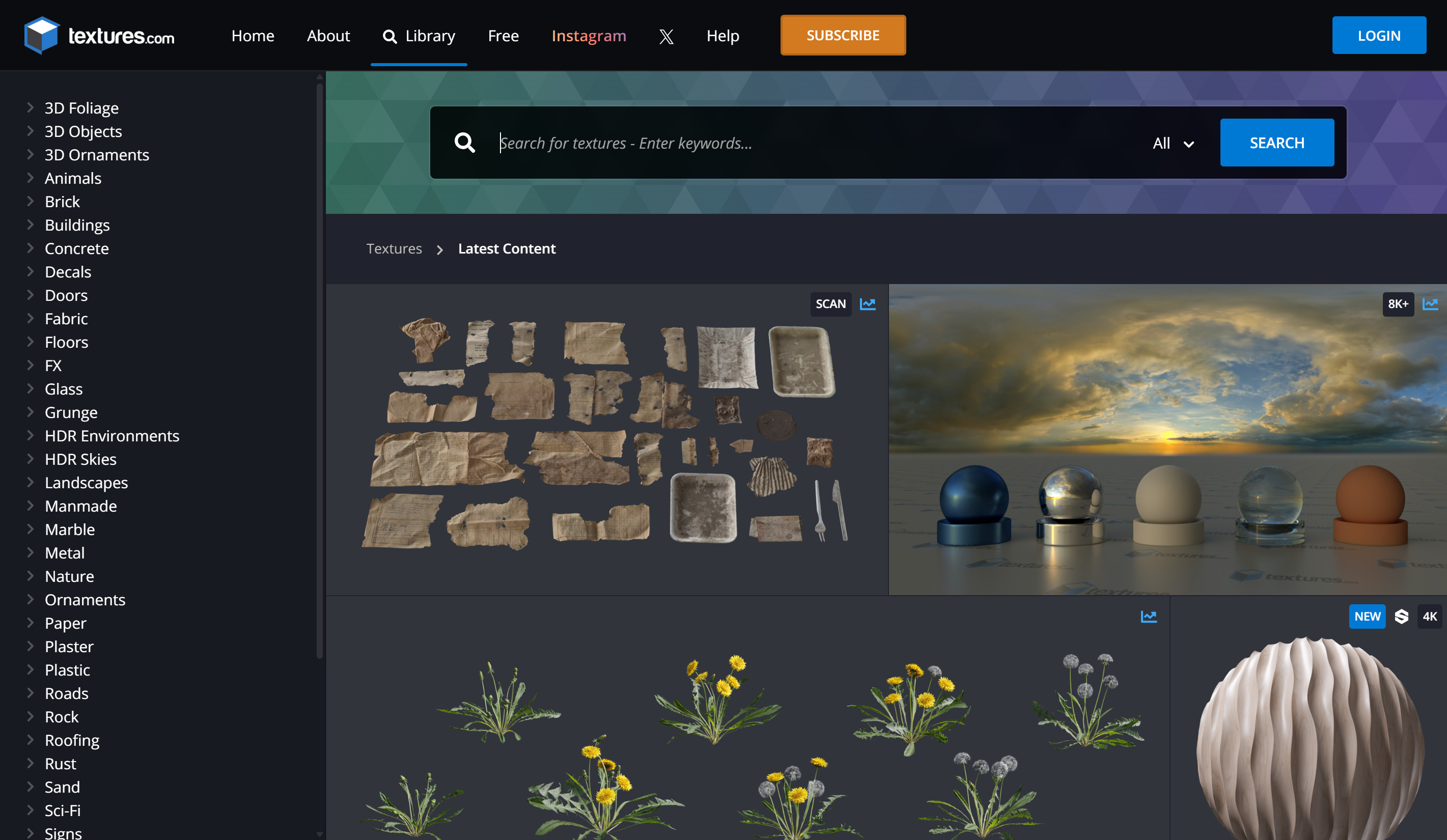Click the X (Twitter) icon in navigation
1447x840 pixels.
click(x=666, y=36)
